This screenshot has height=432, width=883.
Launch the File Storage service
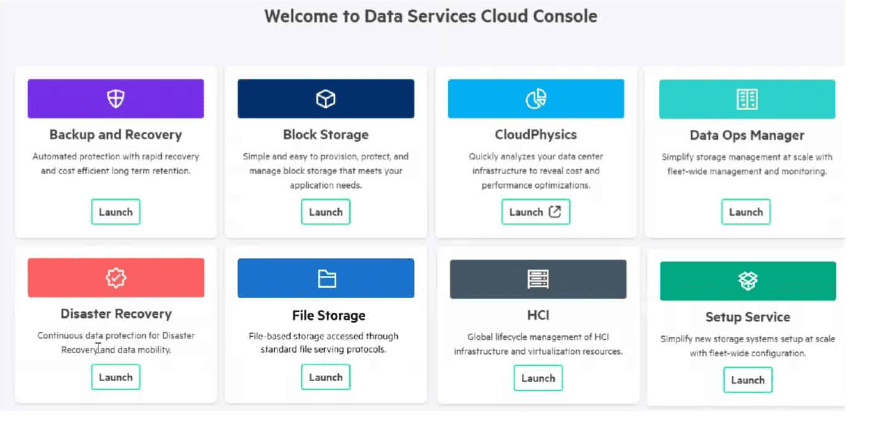point(325,377)
